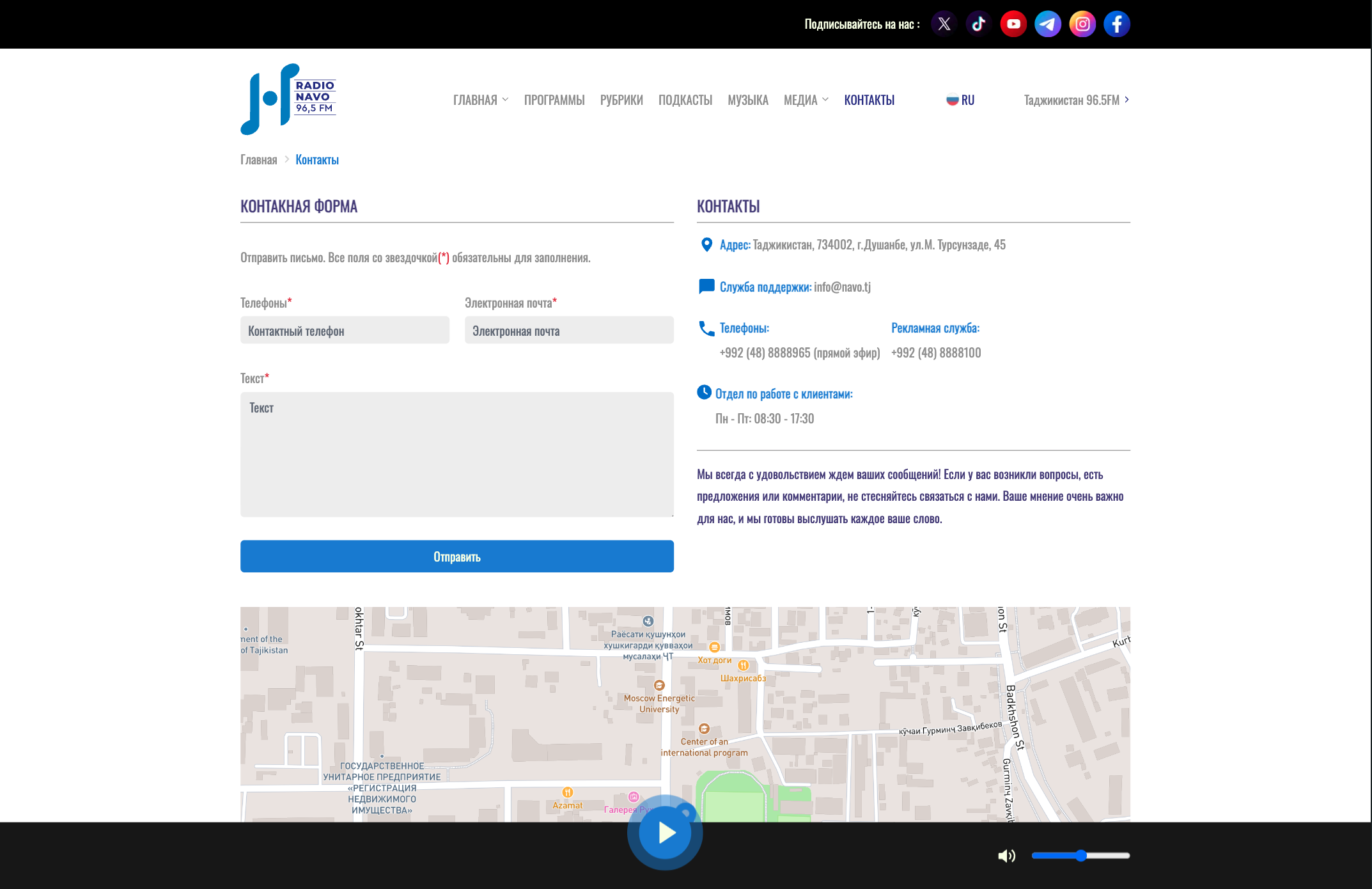Open the TikTok social icon
Viewport: 1372px width, 889px height.
(979, 24)
